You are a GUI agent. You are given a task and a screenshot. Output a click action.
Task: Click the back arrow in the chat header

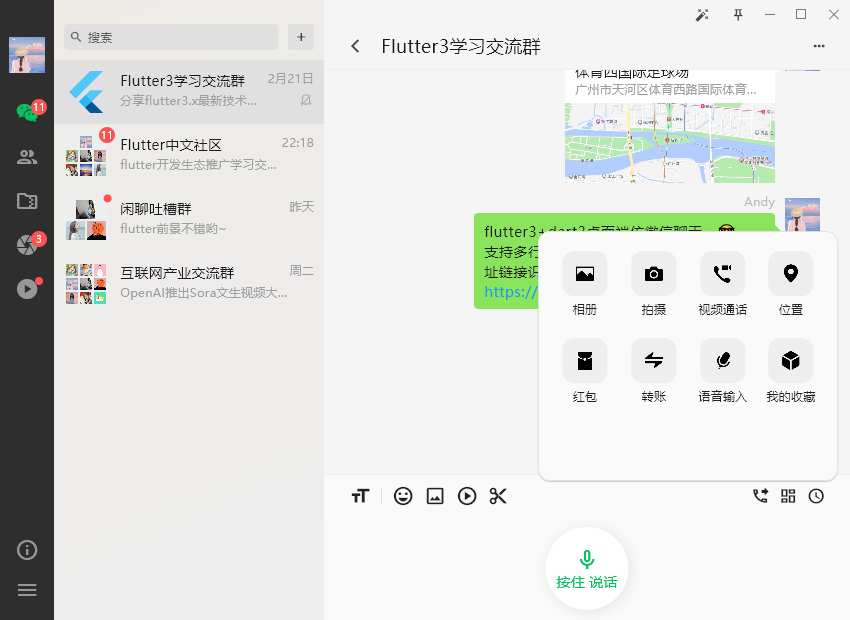356,47
